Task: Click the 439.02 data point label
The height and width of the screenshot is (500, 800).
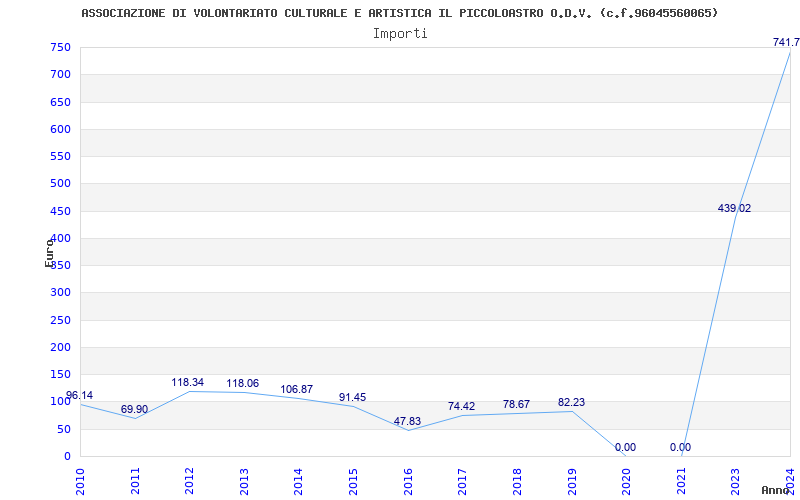Action: click(734, 208)
